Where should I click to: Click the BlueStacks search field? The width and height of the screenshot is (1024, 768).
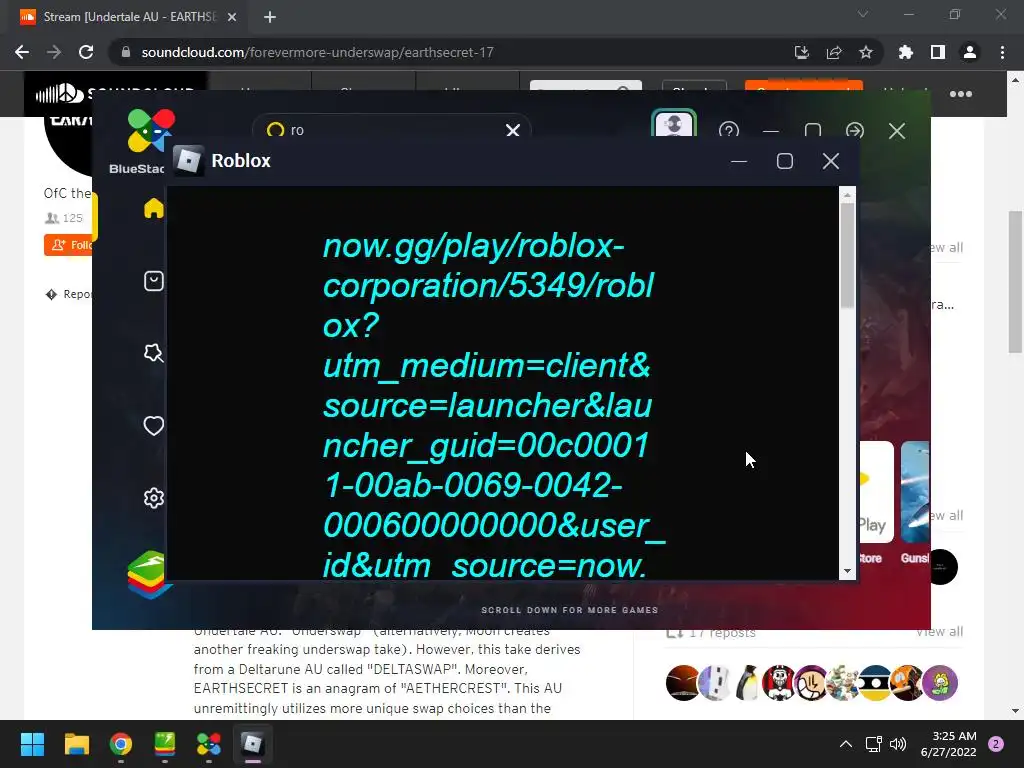[392, 130]
